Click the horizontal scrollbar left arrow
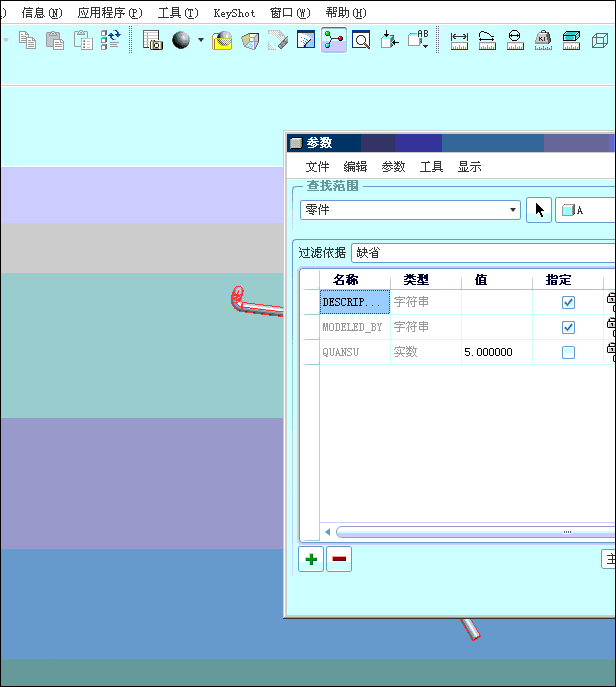 pos(328,532)
